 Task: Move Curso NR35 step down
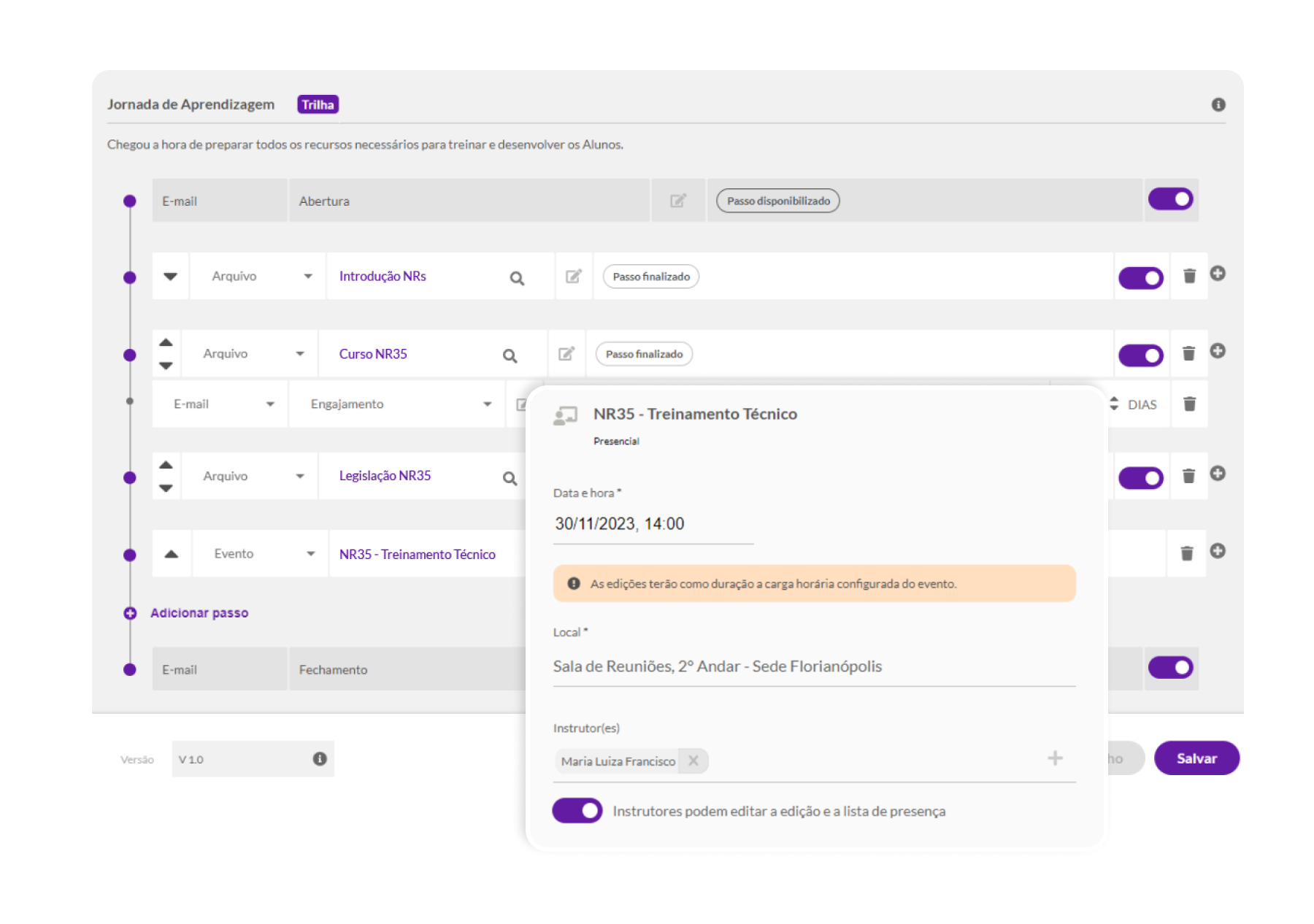(x=166, y=366)
